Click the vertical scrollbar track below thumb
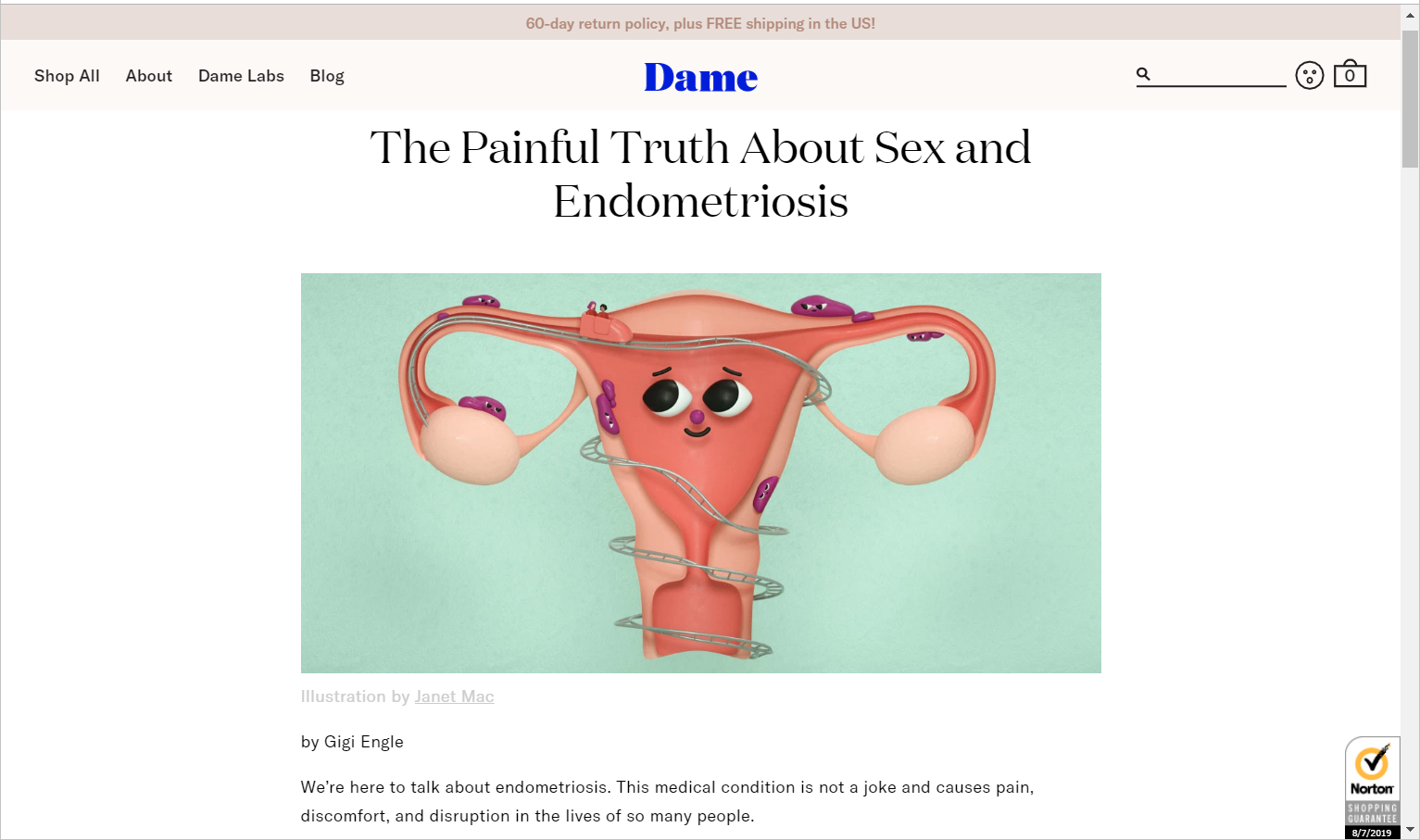This screenshot has width=1420, height=840. [x=1410, y=491]
